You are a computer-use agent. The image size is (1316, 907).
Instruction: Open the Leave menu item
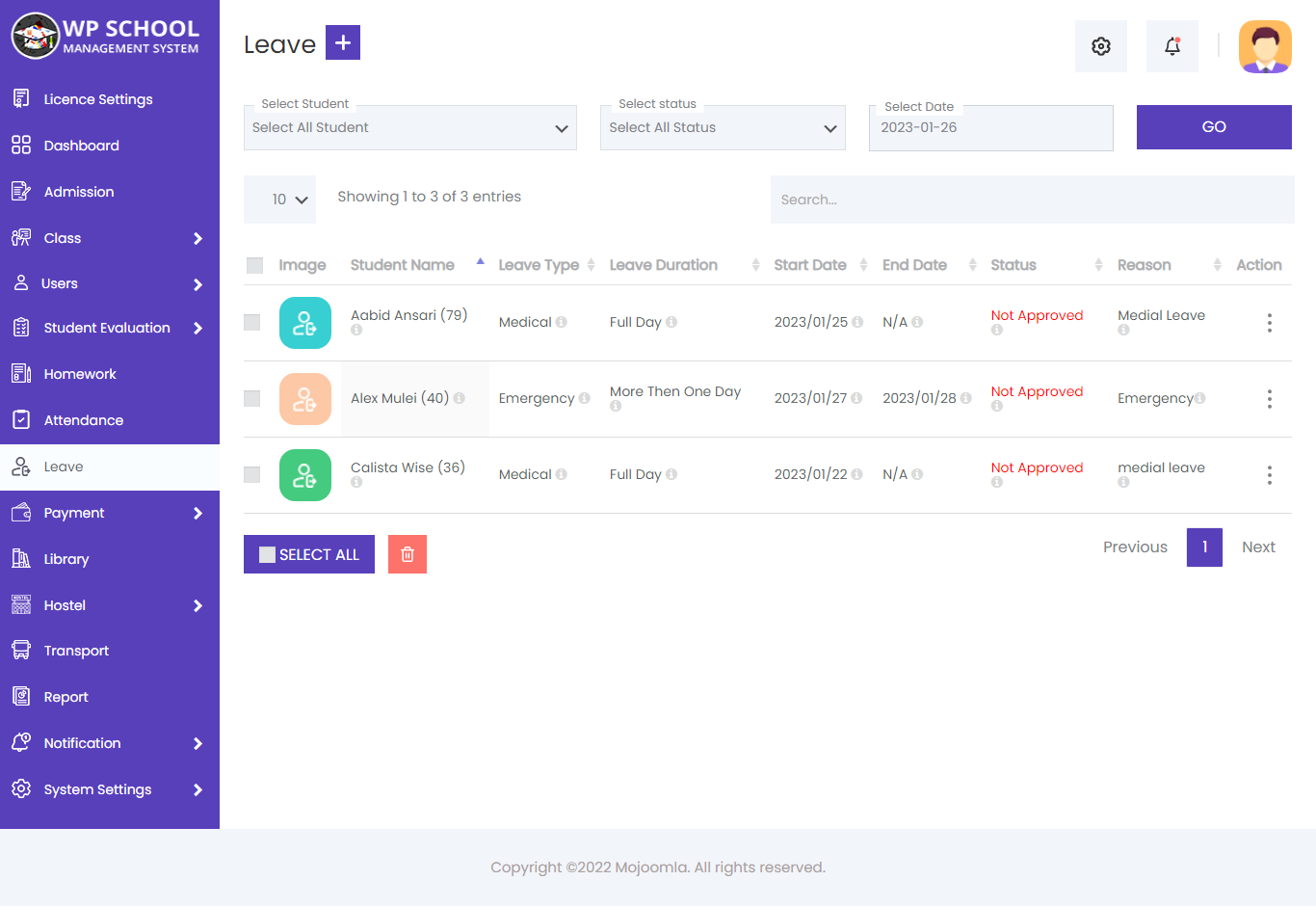click(110, 467)
